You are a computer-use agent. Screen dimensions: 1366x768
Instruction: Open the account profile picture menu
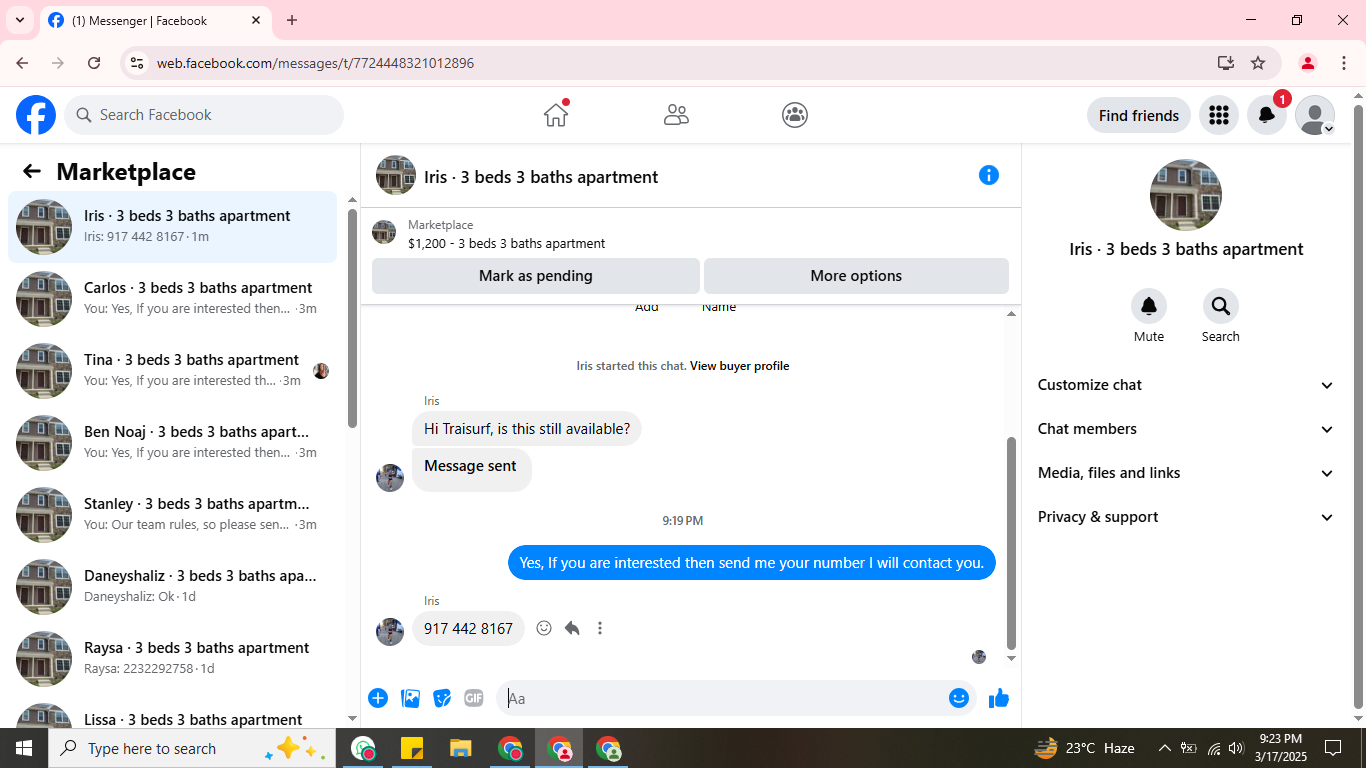1315,115
